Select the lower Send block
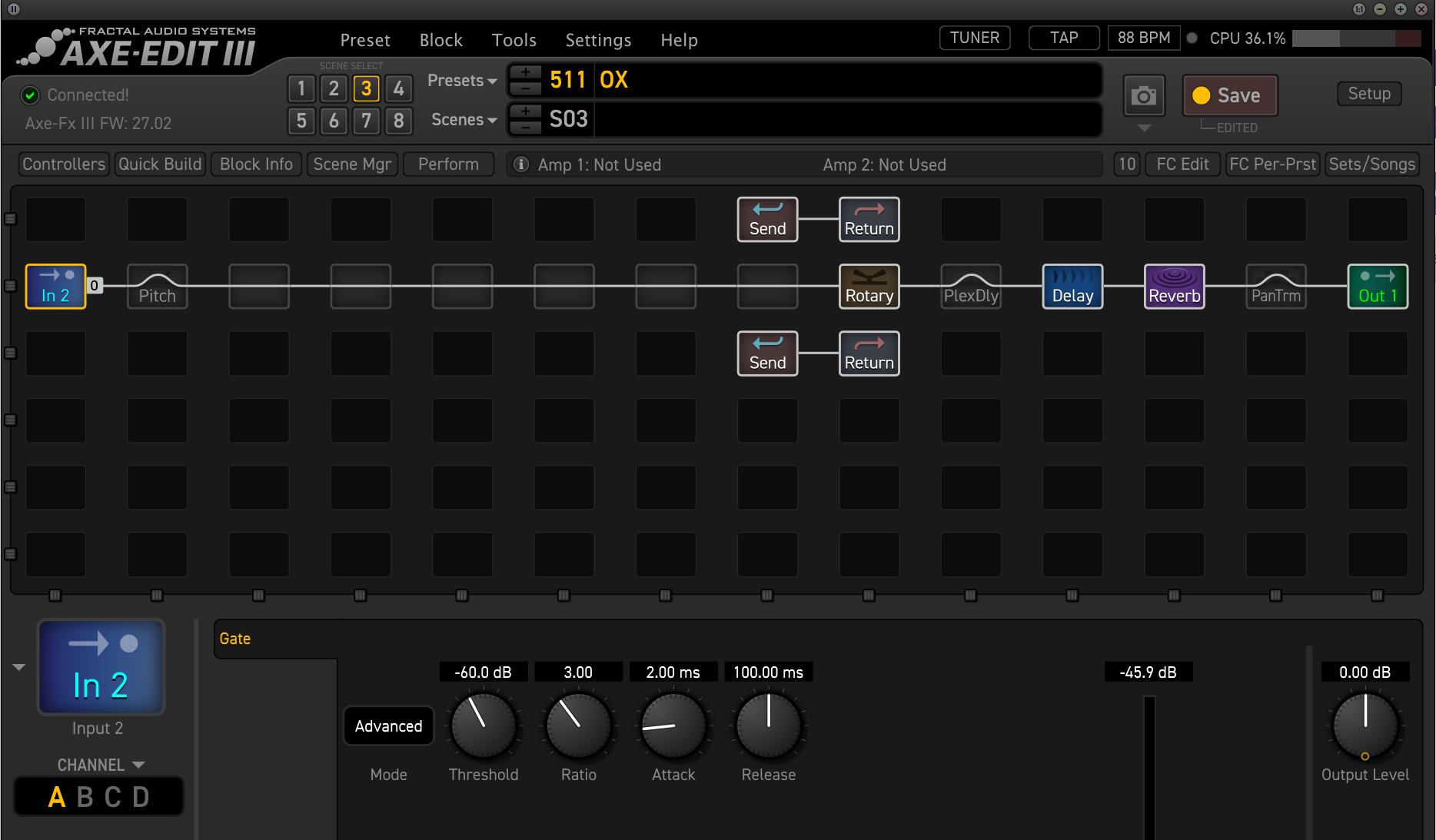This screenshot has height=840, width=1436. (x=767, y=354)
